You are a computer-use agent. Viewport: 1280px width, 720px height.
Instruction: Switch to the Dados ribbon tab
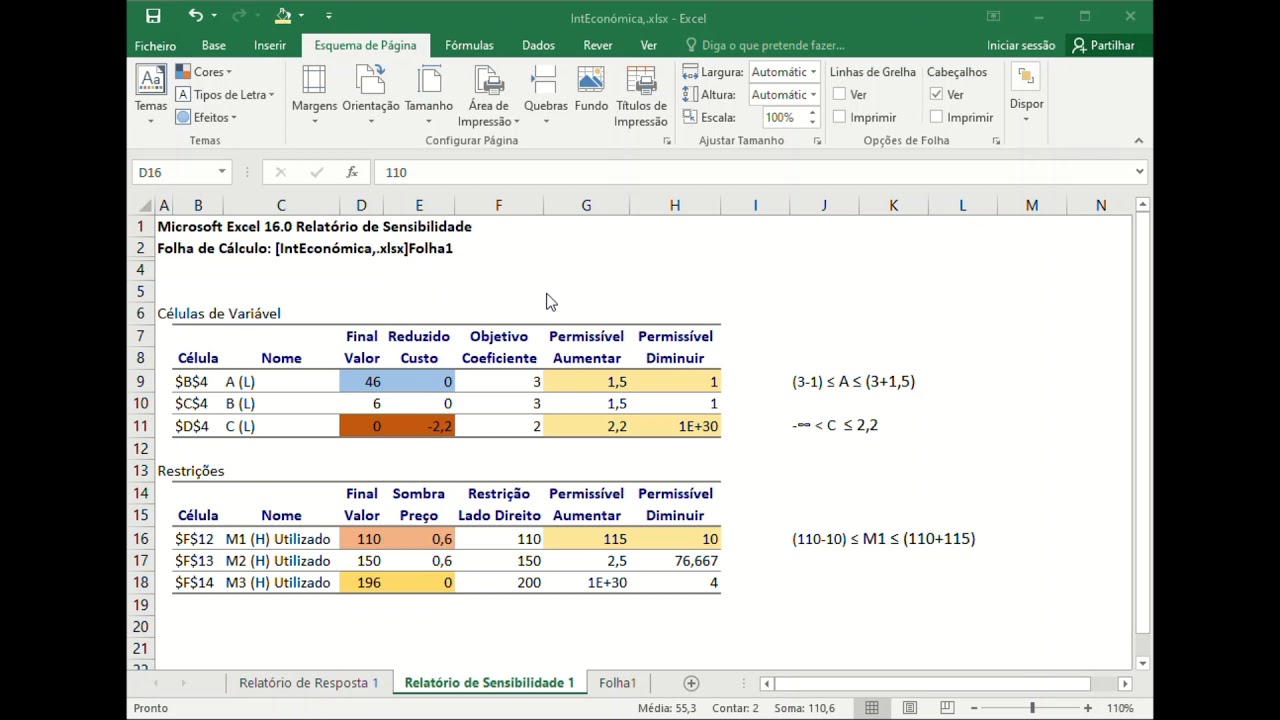click(x=538, y=45)
